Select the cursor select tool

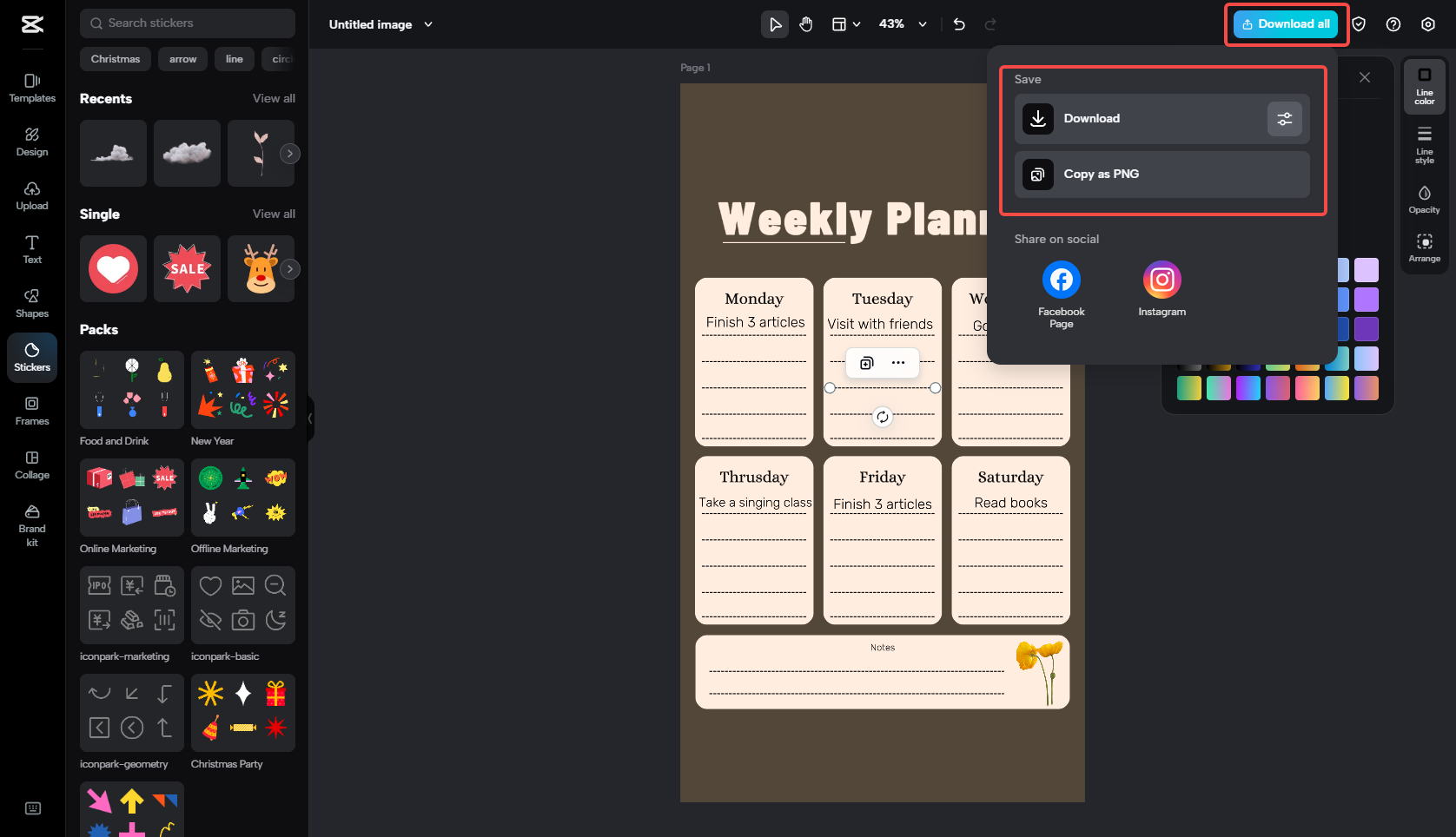point(774,24)
